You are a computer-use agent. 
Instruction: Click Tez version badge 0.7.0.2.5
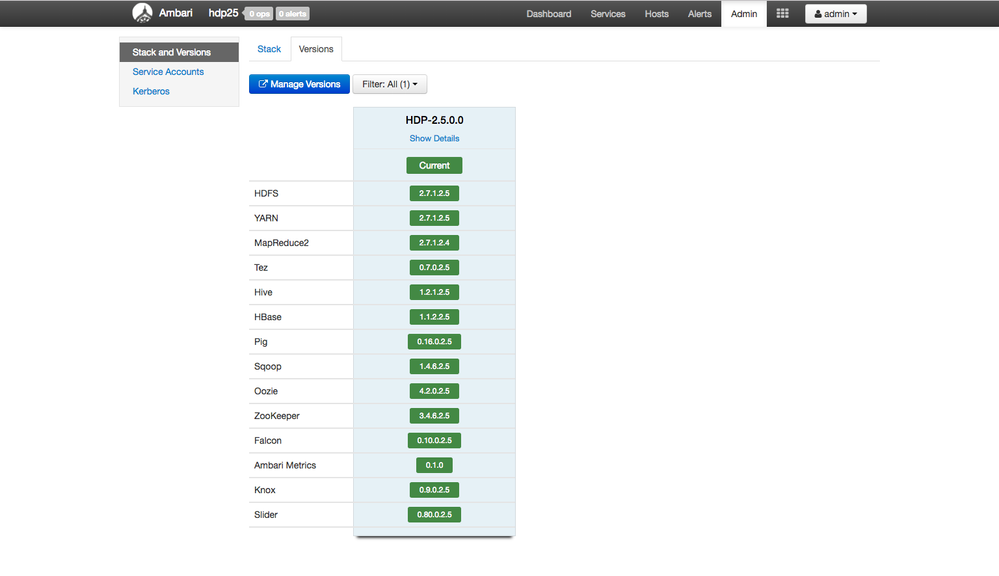pyautogui.click(x=435, y=268)
